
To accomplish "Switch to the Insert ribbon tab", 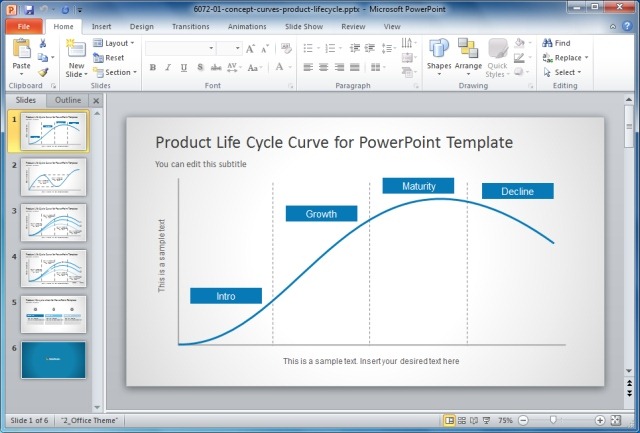I will click(x=101, y=27).
